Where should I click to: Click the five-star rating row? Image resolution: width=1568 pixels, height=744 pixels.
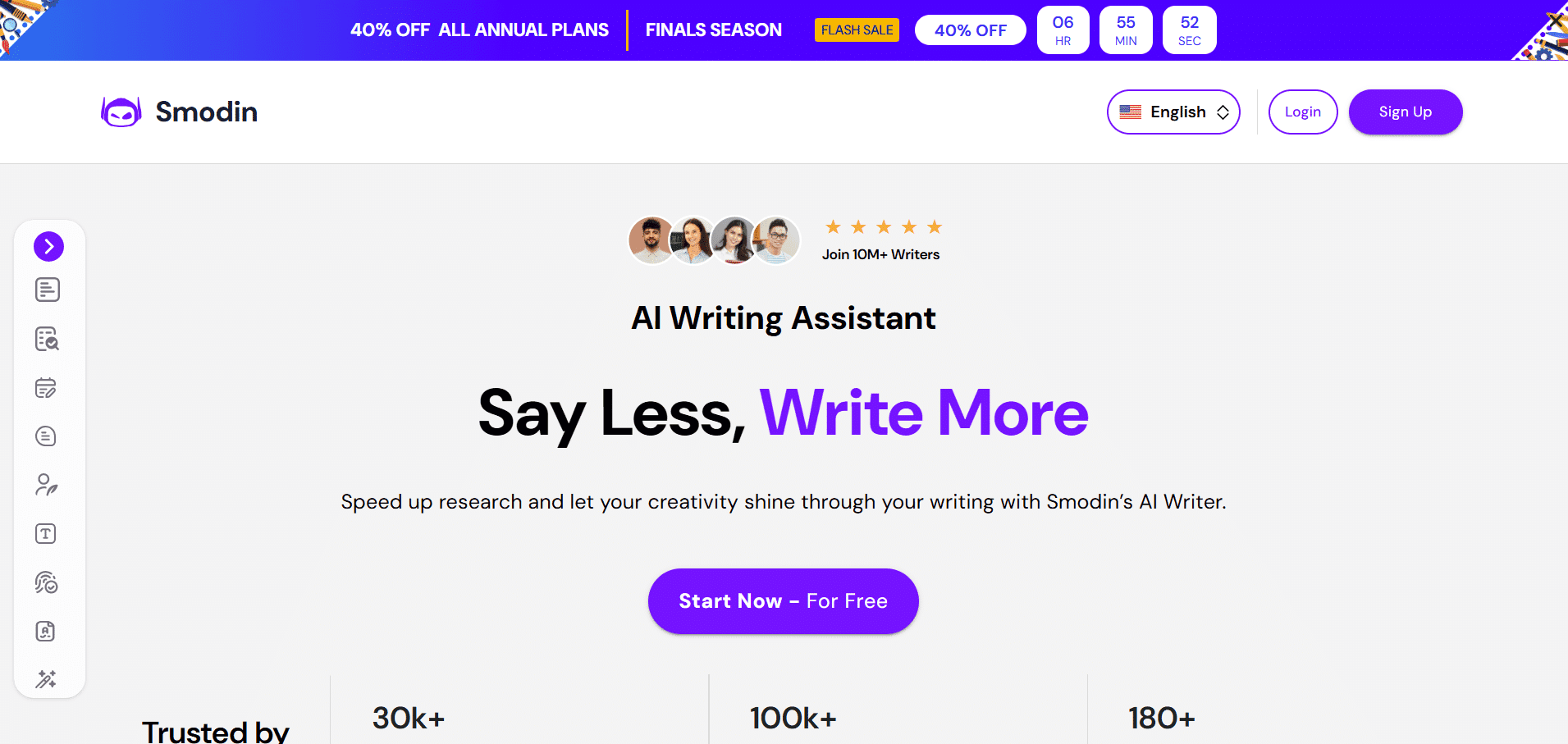(x=883, y=227)
